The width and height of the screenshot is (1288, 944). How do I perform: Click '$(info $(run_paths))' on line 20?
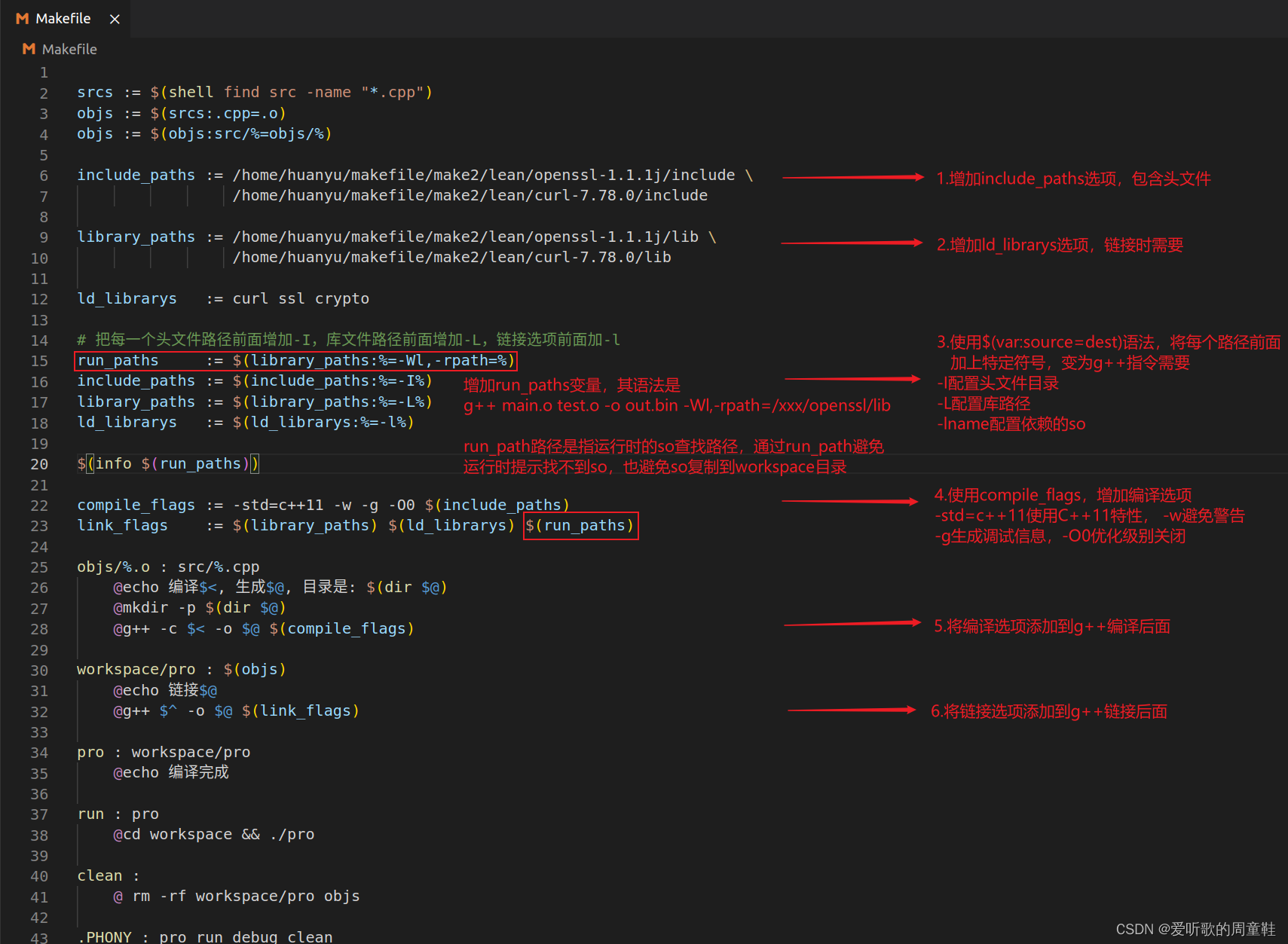[168, 463]
